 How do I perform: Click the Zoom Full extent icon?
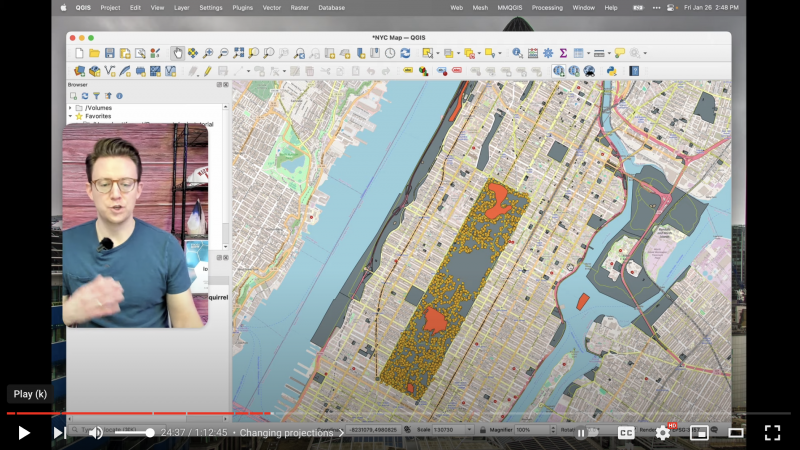pyautogui.click(x=238, y=53)
